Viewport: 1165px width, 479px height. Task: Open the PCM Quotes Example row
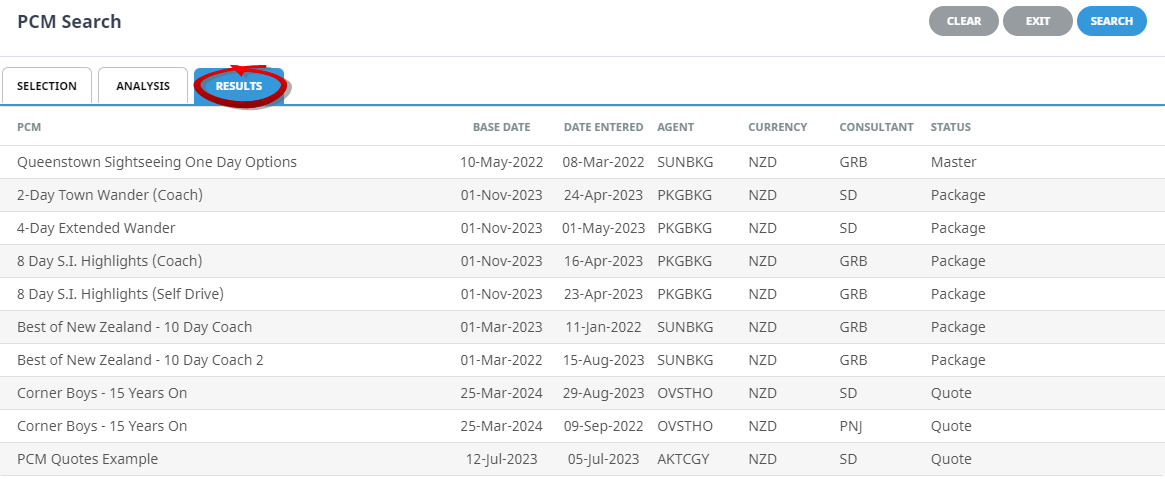582,459
